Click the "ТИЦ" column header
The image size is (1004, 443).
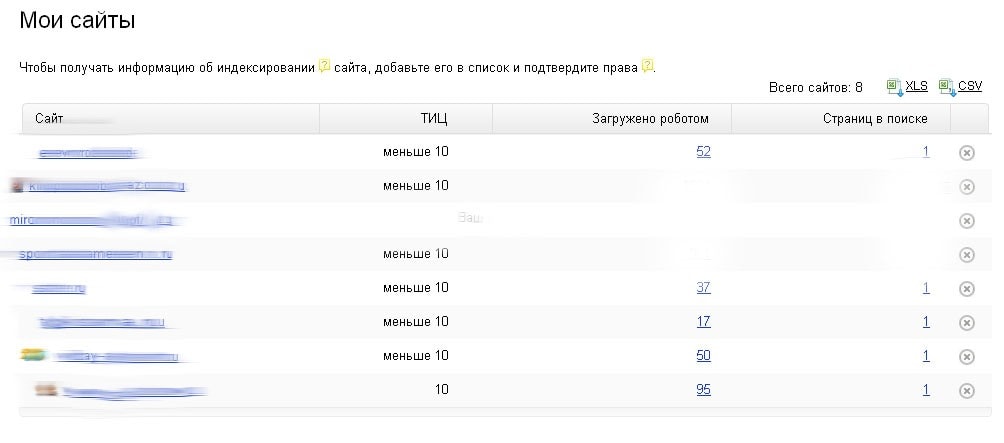pos(434,119)
